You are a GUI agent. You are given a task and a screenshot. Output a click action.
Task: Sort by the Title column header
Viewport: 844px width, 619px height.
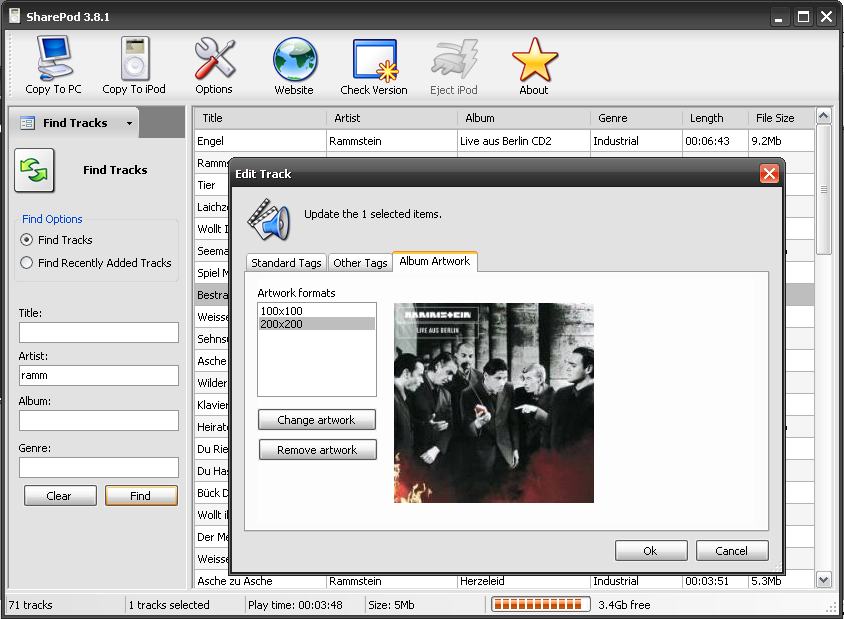click(x=260, y=118)
